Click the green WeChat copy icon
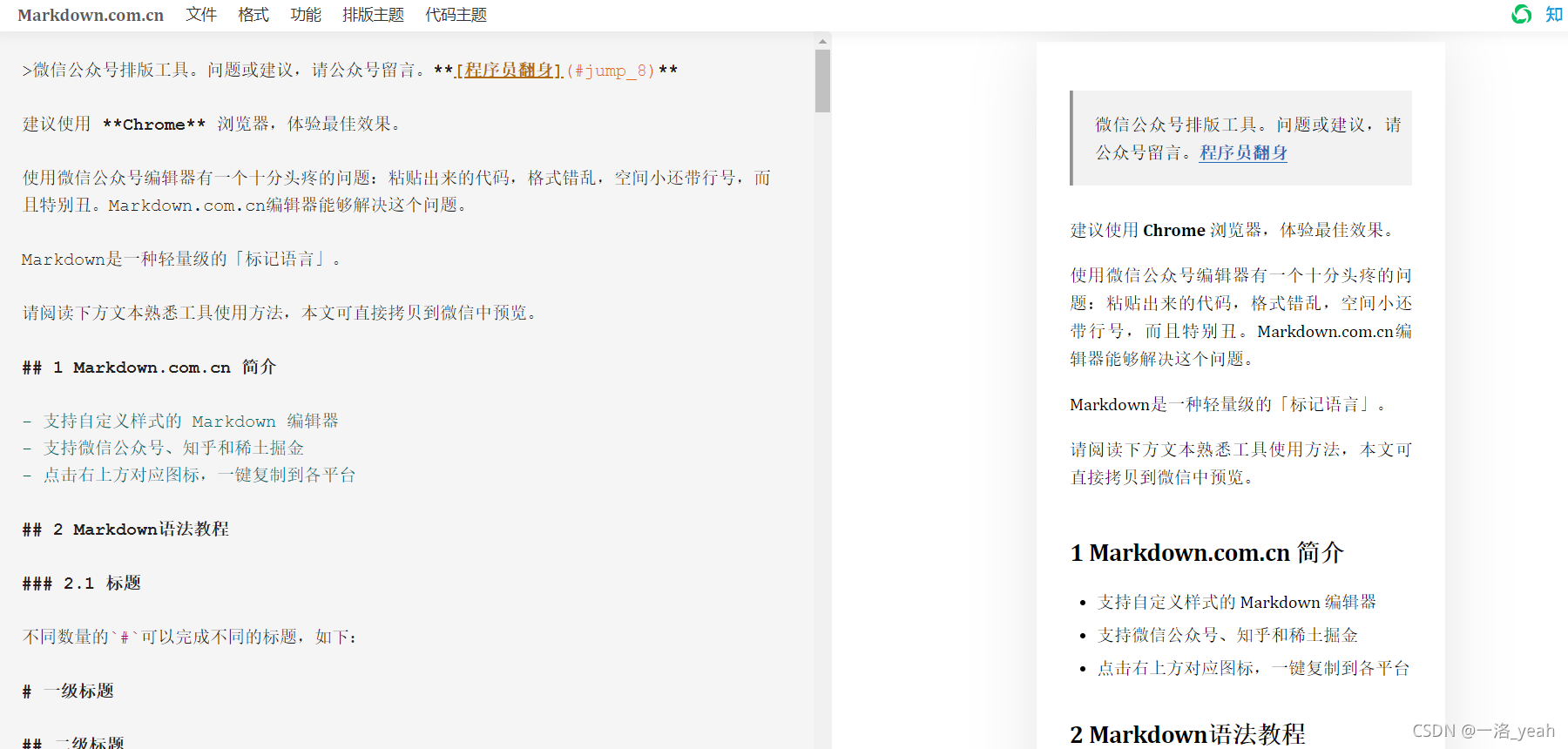This screenshot has width=1568, height=749. coord(1521,14)
